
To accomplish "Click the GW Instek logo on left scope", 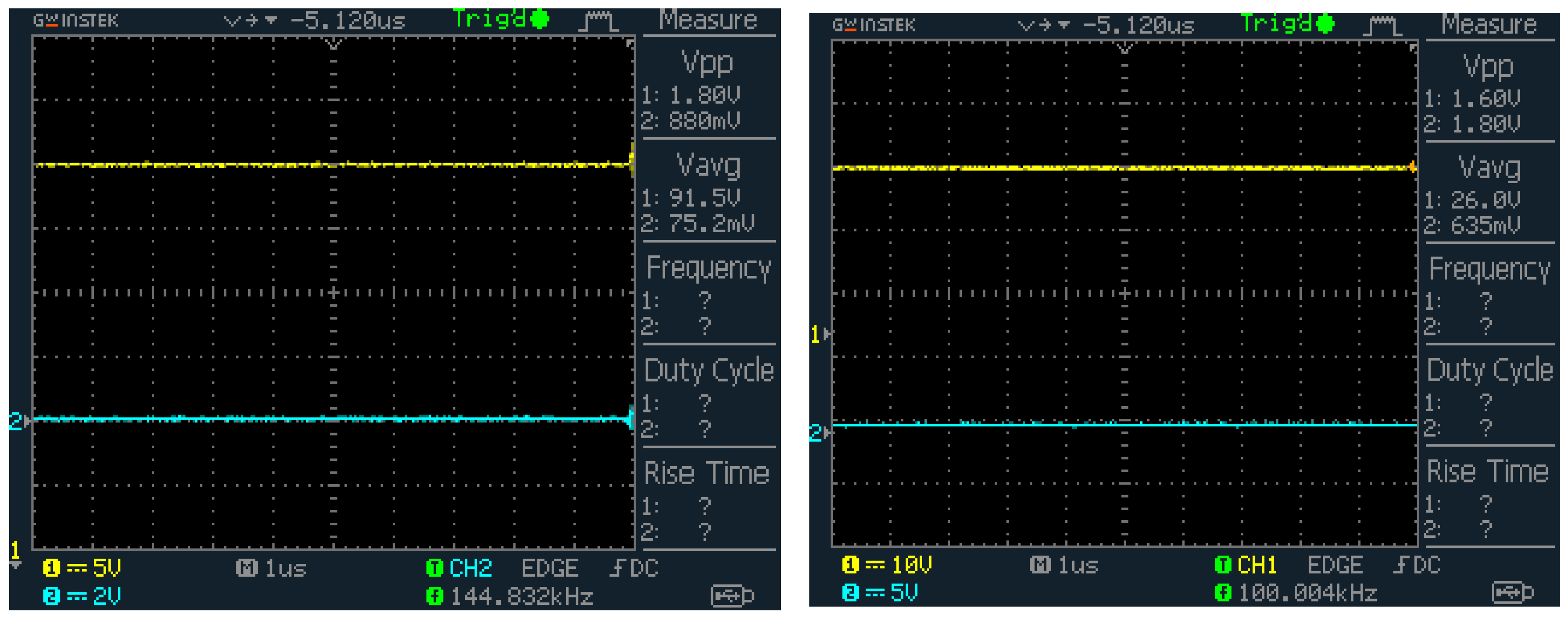I will pos(75,21).
